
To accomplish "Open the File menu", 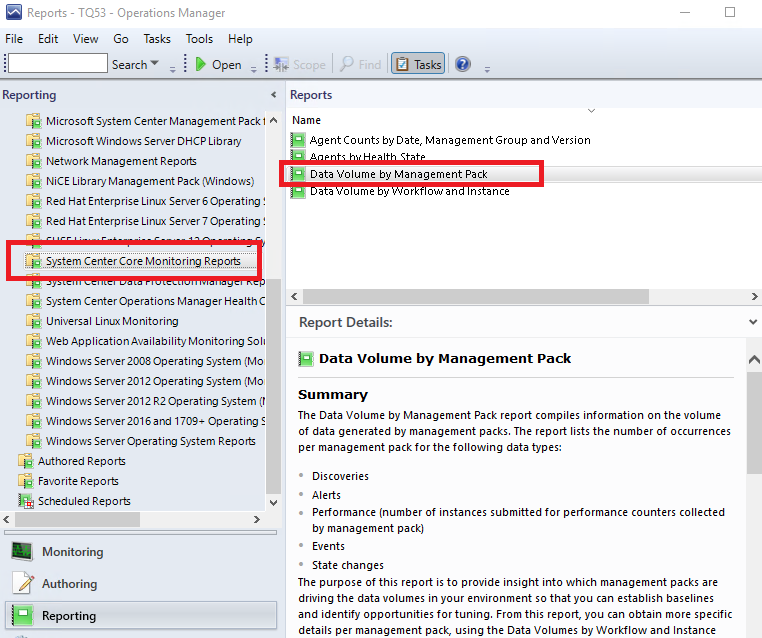I will pyautogui.click(x=14, y=39).
